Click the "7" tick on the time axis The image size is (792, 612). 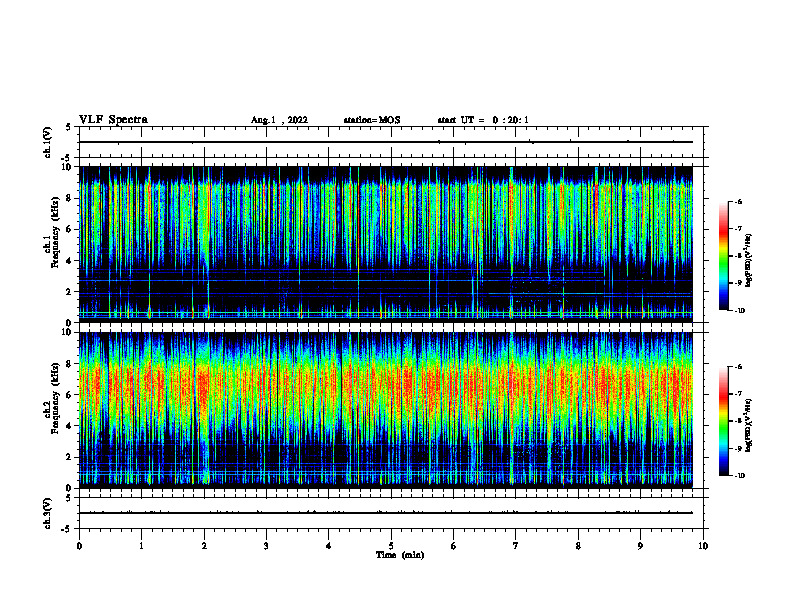[x=516, y=546]
